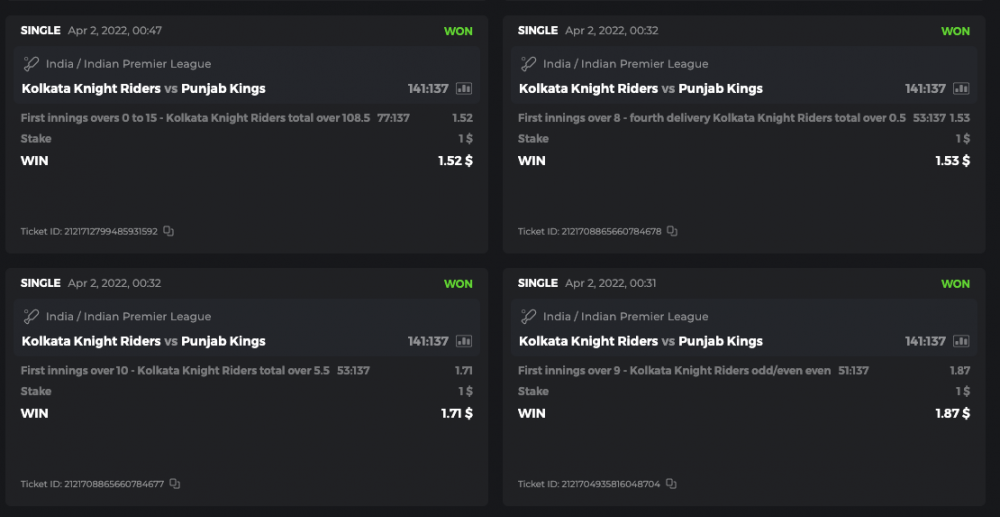Click cricket sport icon in the 00:31 bet card
1000x517 pixels.
coord(528,317)
